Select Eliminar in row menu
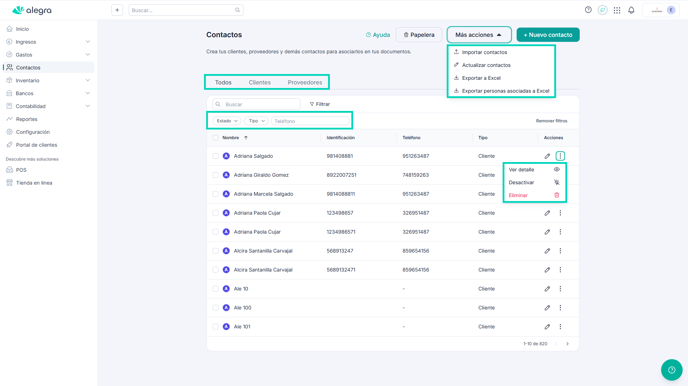Screen dimensions: 688x386 pos(534,195)
